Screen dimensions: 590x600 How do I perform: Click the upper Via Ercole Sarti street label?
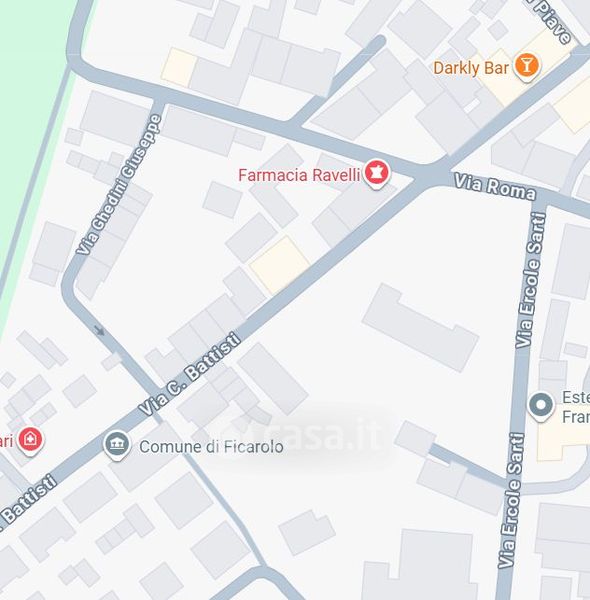(530, 280)
